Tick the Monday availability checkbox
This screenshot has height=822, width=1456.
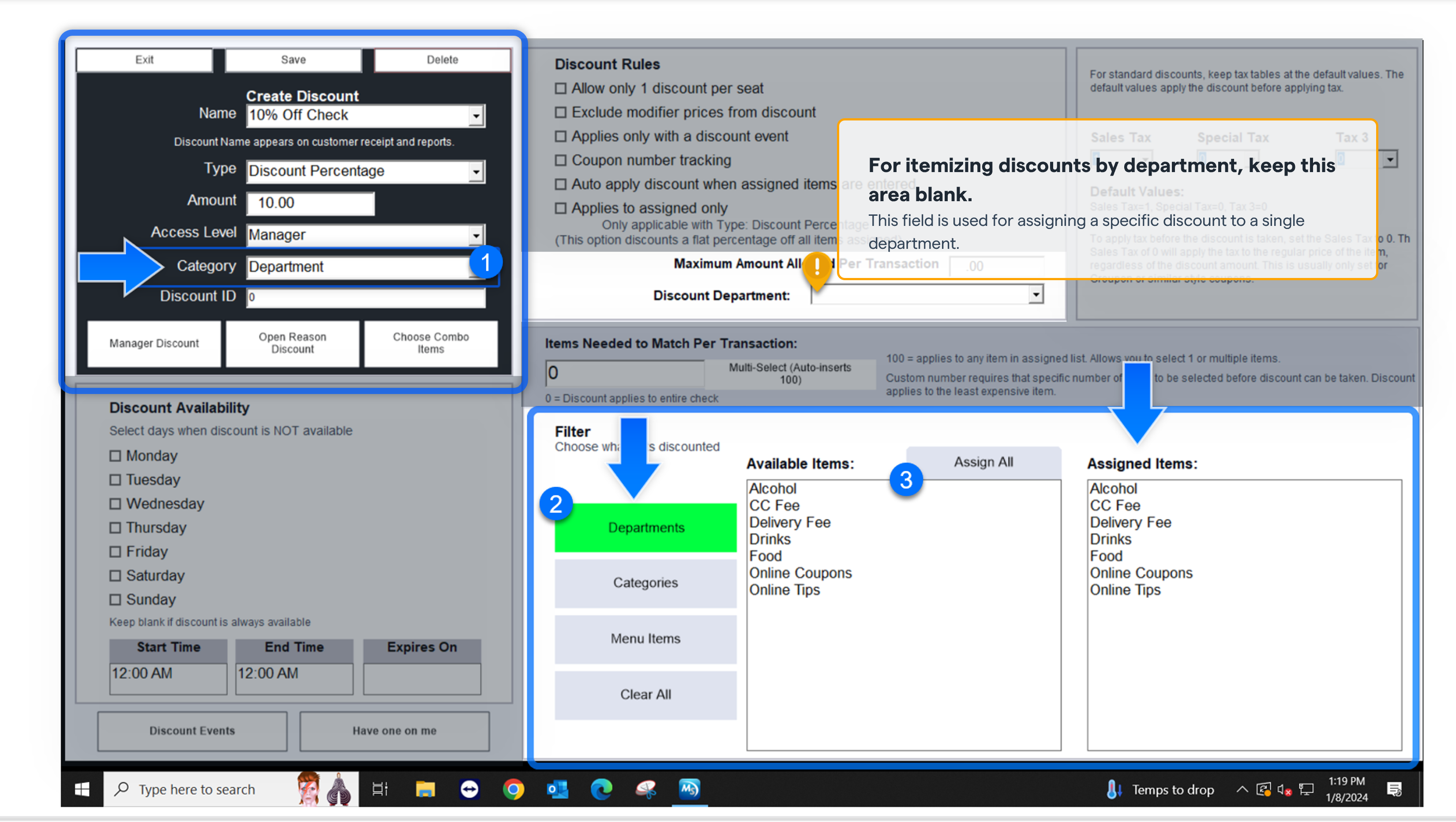pyautogui.click(x=115, y=456)
